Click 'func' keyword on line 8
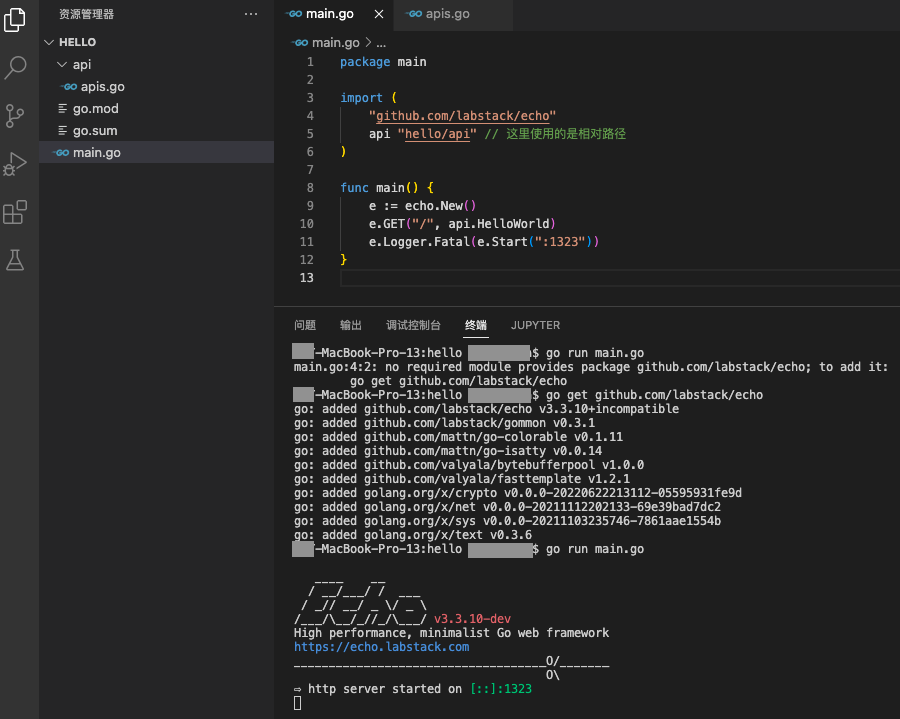Image resolution: width=900 pixels, height=719 pixels. pos(354,188)
